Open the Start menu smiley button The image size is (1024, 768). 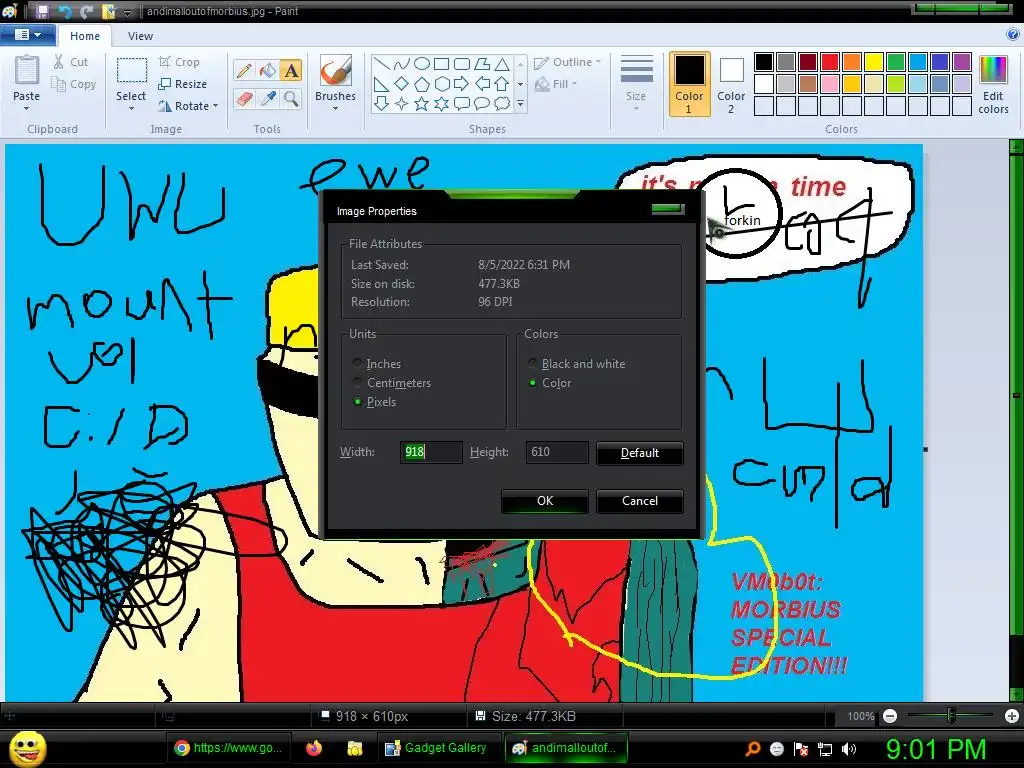tap(27, 749)
